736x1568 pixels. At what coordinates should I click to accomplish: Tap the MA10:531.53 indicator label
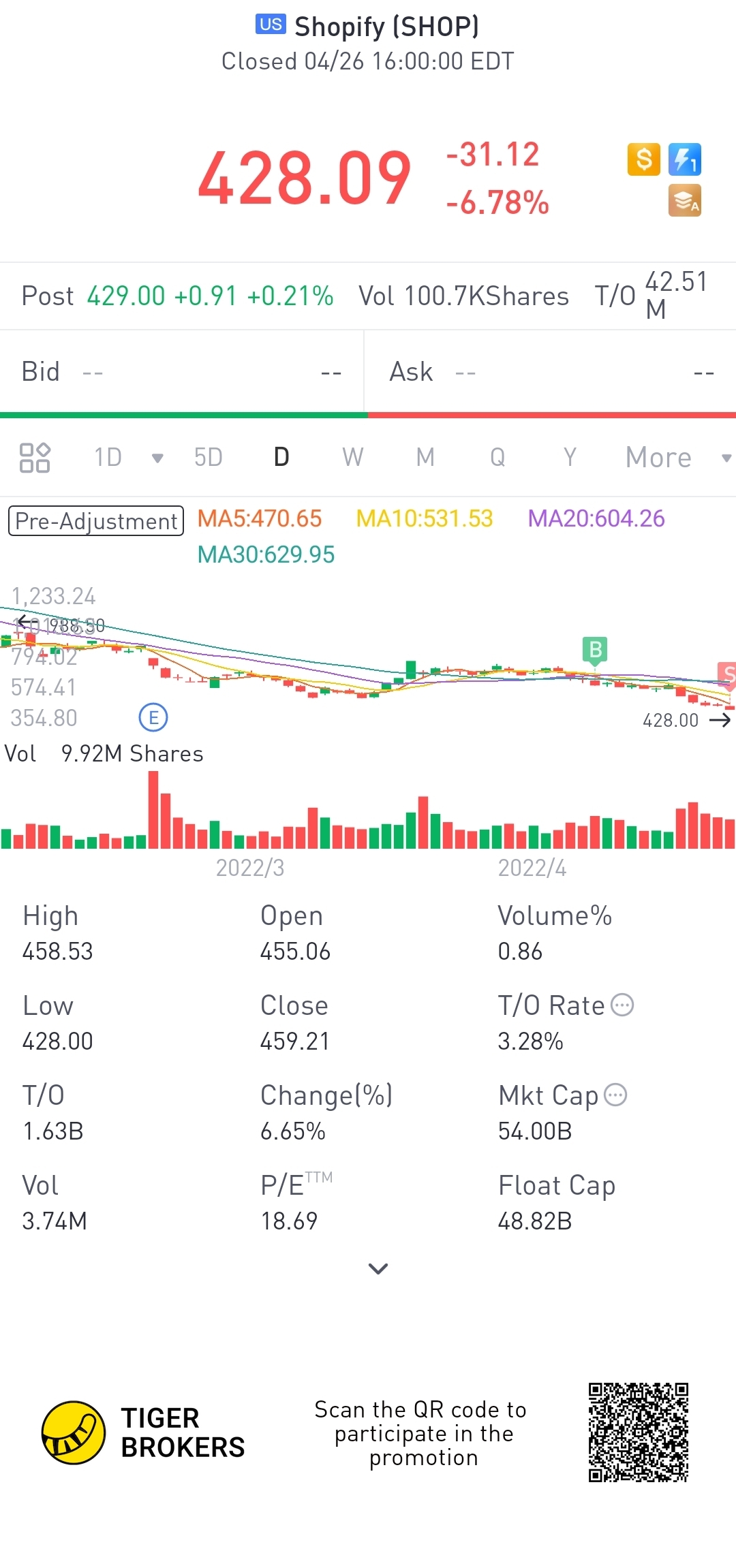click(424, 518)
